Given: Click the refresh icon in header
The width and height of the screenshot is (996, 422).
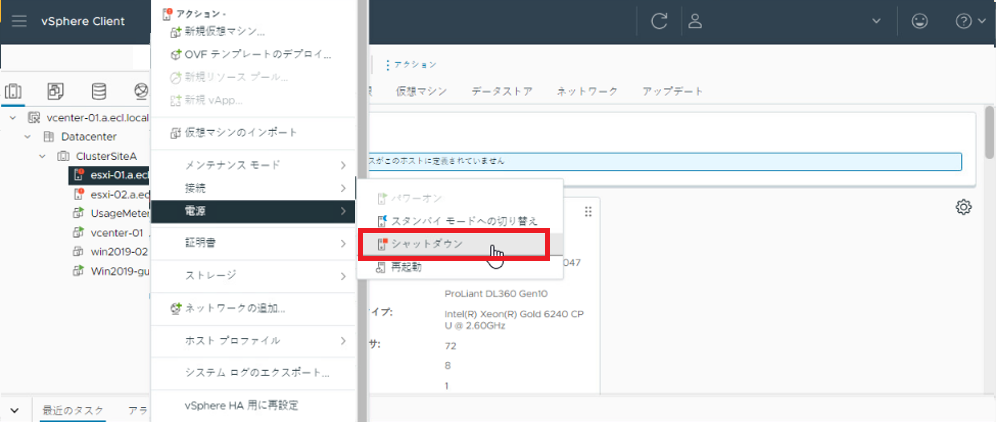Looking at the screenshot, I should tap(659, 21).
